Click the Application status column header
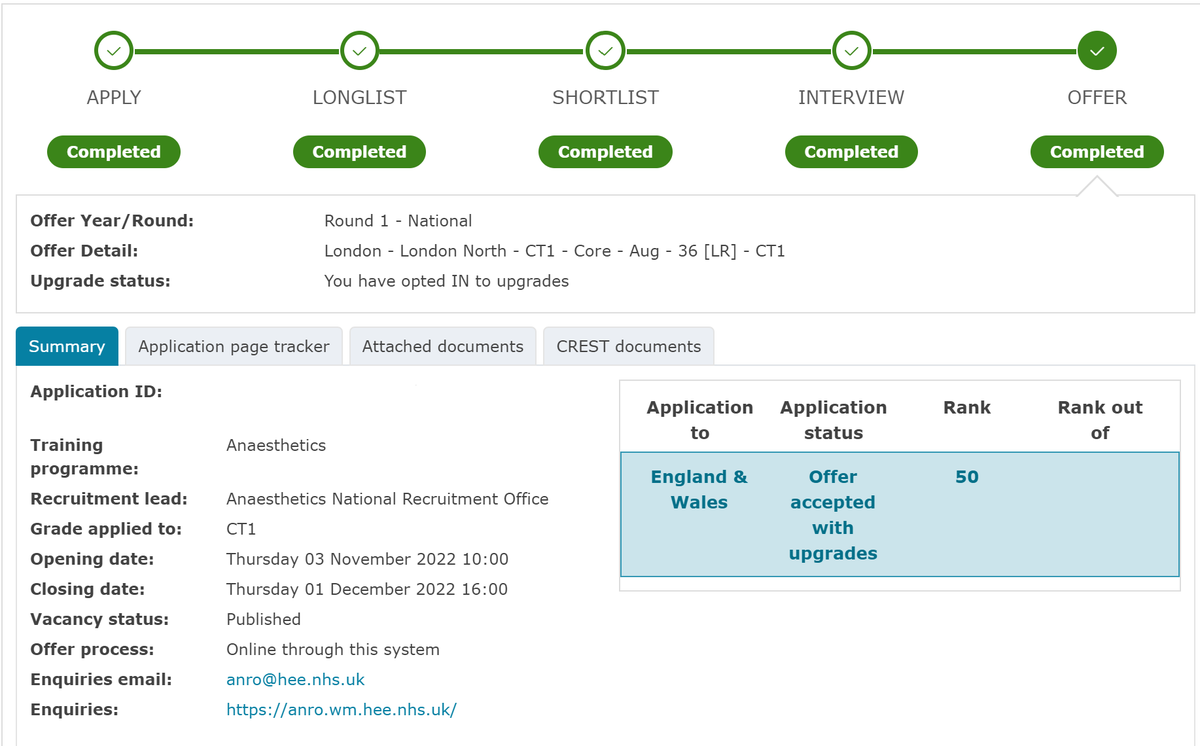Screen dimensions: 1200x746 click(834, 420)
